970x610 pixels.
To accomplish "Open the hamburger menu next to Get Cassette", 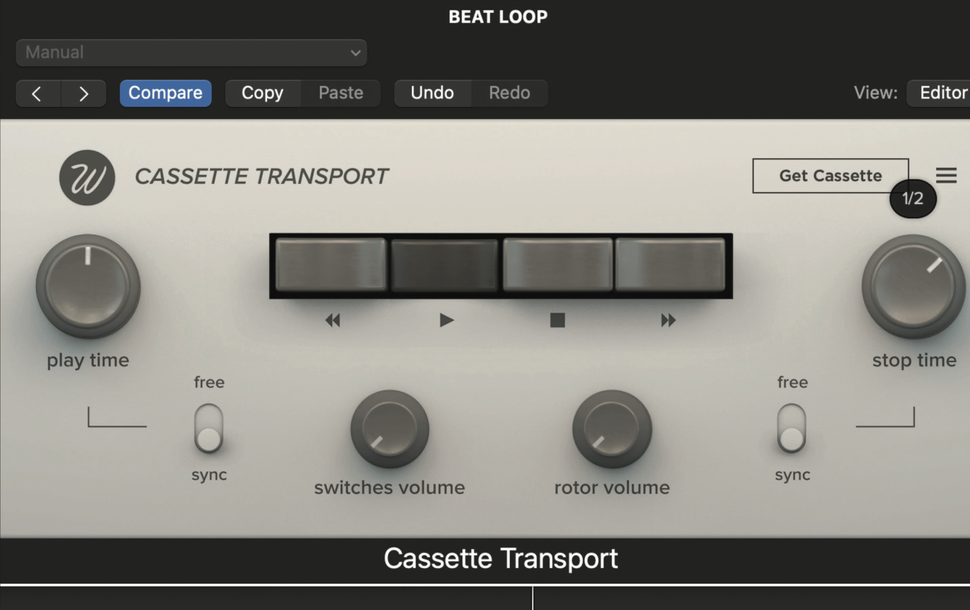I will [946, 174].
